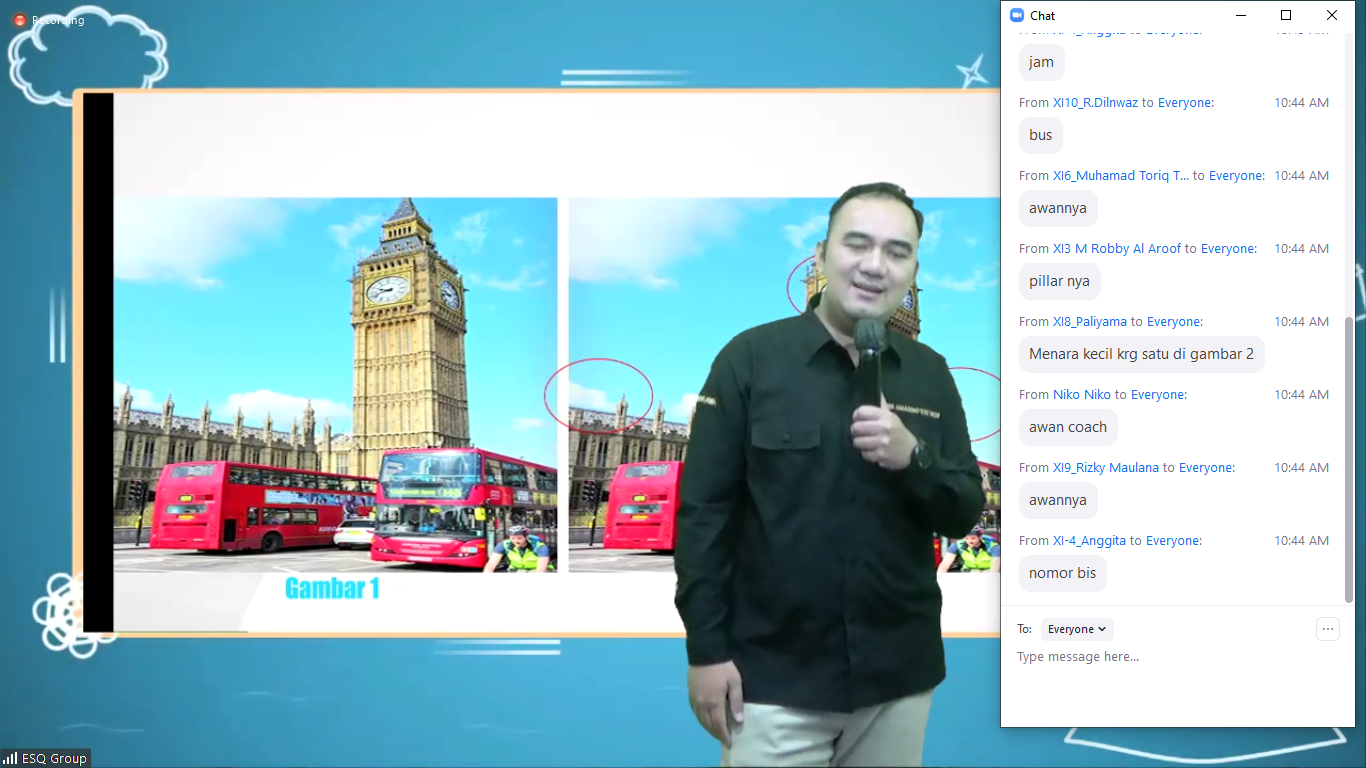This screenshot has height=768, width=1366.
Task: Click the 'Menara kecil krg satu' message bubble
Action: [1141, 354]
